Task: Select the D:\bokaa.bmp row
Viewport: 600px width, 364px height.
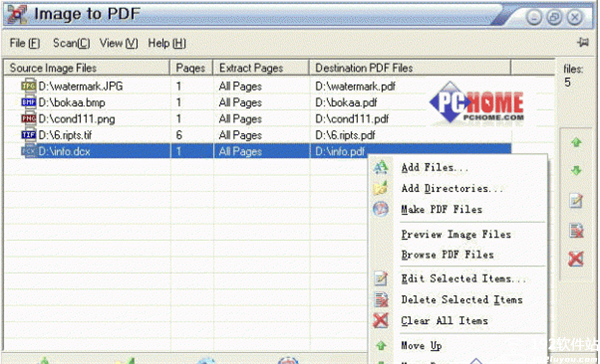Action: click(258, 102)
